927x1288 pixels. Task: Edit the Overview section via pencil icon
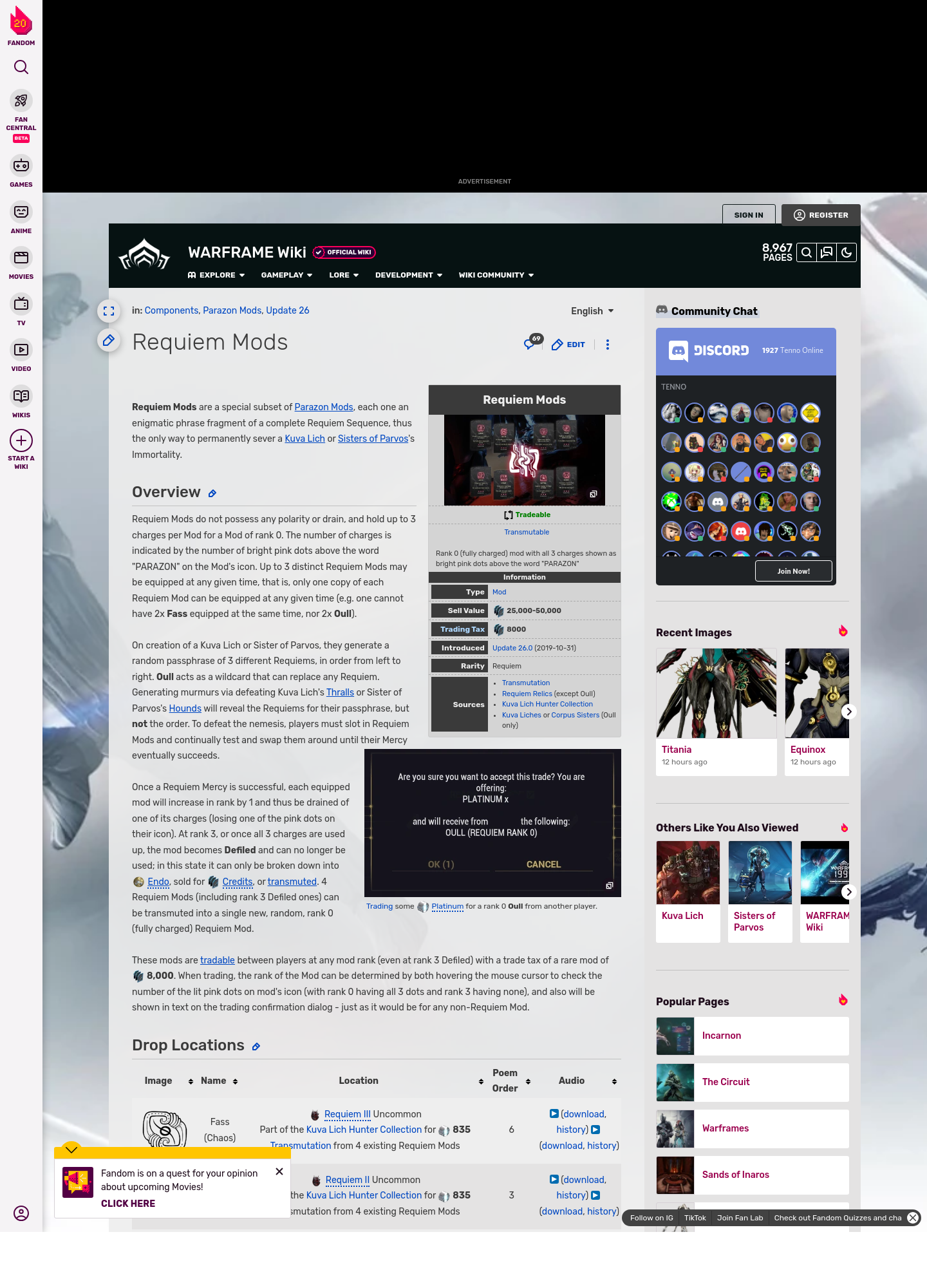[212, 493]
